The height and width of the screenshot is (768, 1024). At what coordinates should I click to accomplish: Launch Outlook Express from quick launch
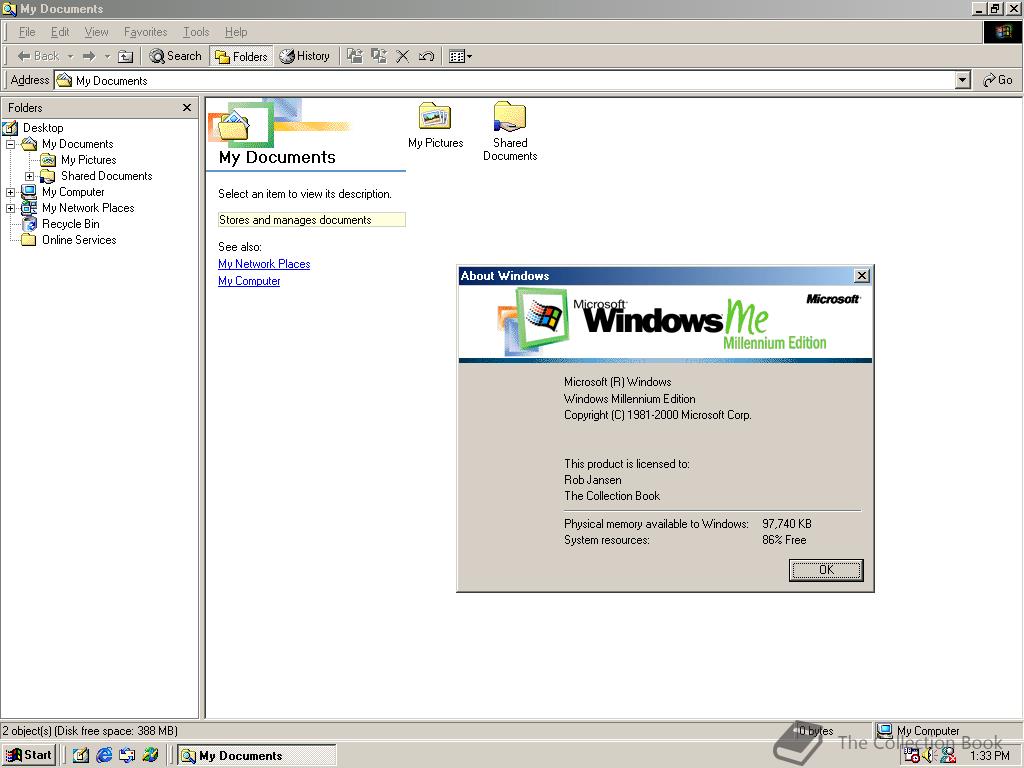tap(127, 755)
